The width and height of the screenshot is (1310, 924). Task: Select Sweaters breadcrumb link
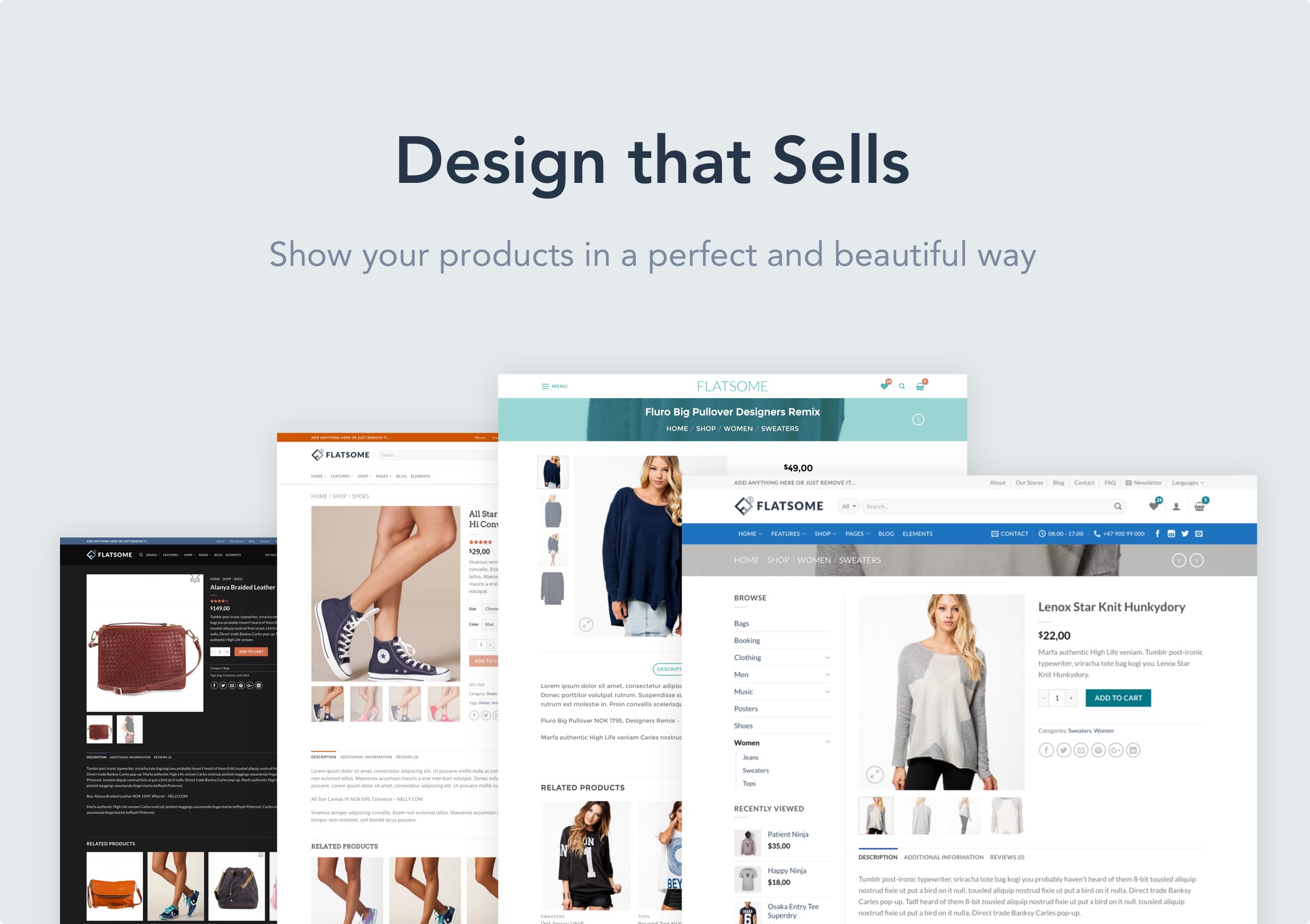(x=860, y=560)
